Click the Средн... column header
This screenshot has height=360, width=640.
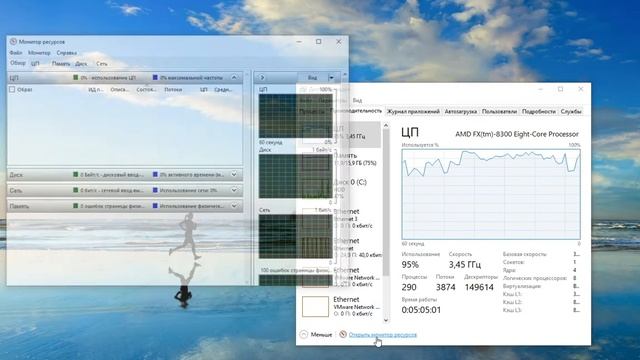click(223, 89)
